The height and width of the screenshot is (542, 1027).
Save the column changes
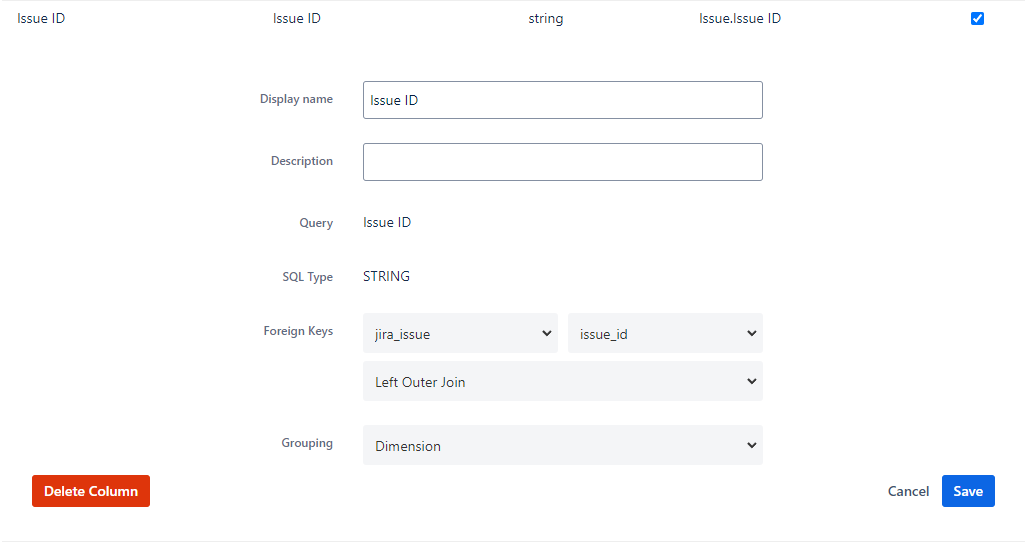point(967,491)
